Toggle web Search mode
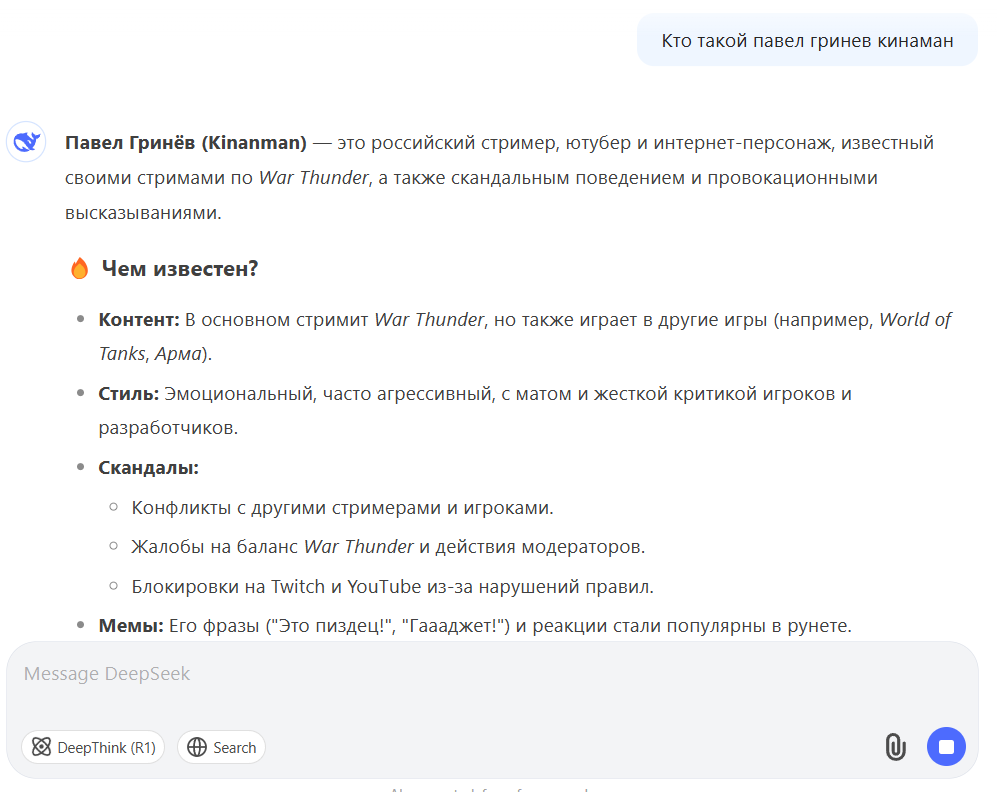 pos(221,747)
